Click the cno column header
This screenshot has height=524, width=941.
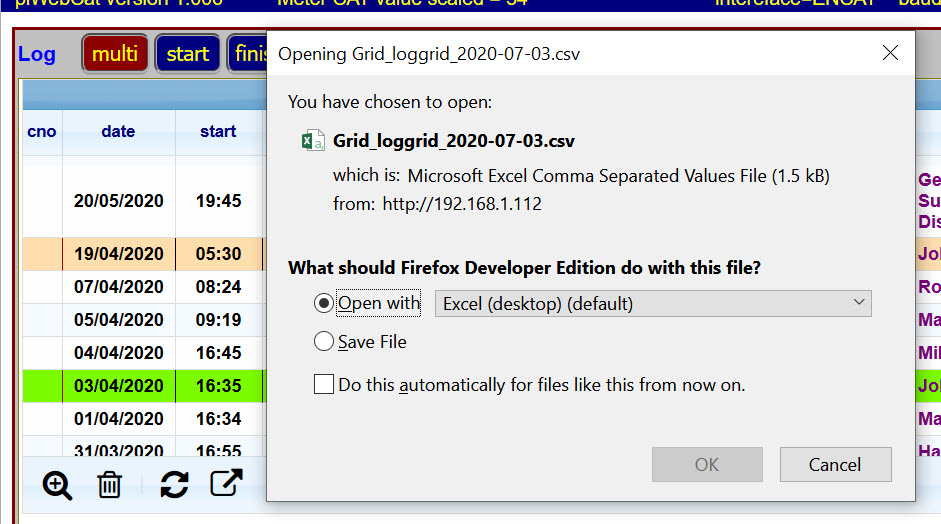tap(42, 132)
